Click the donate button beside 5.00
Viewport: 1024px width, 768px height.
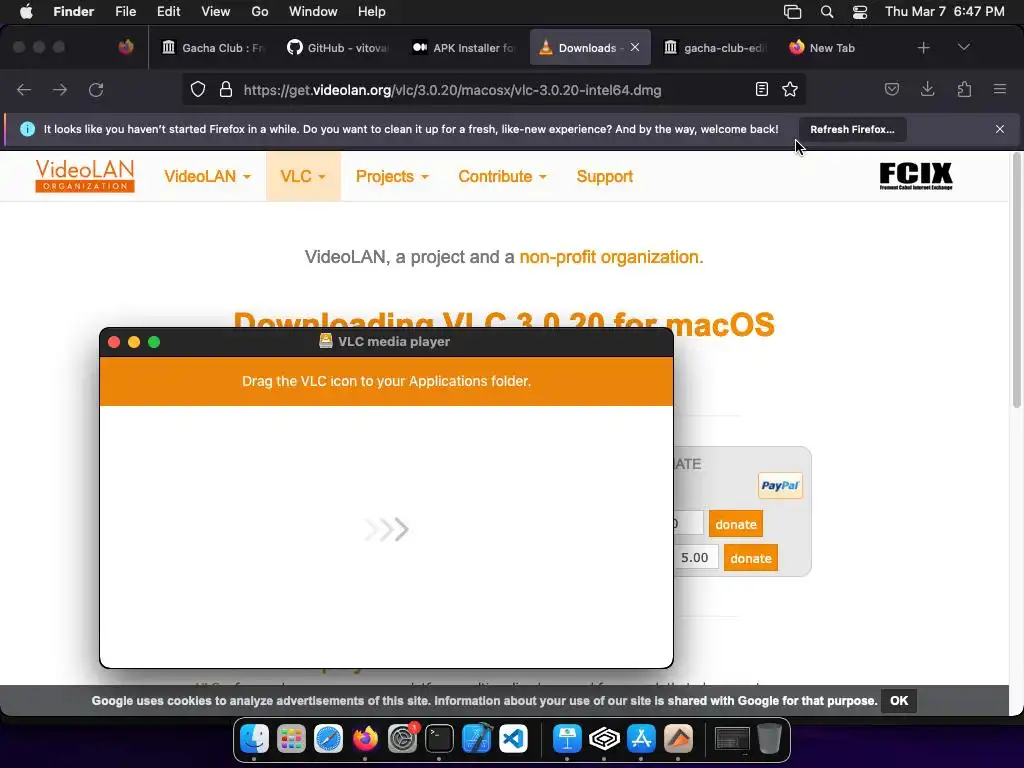click(x=750, y=558)
